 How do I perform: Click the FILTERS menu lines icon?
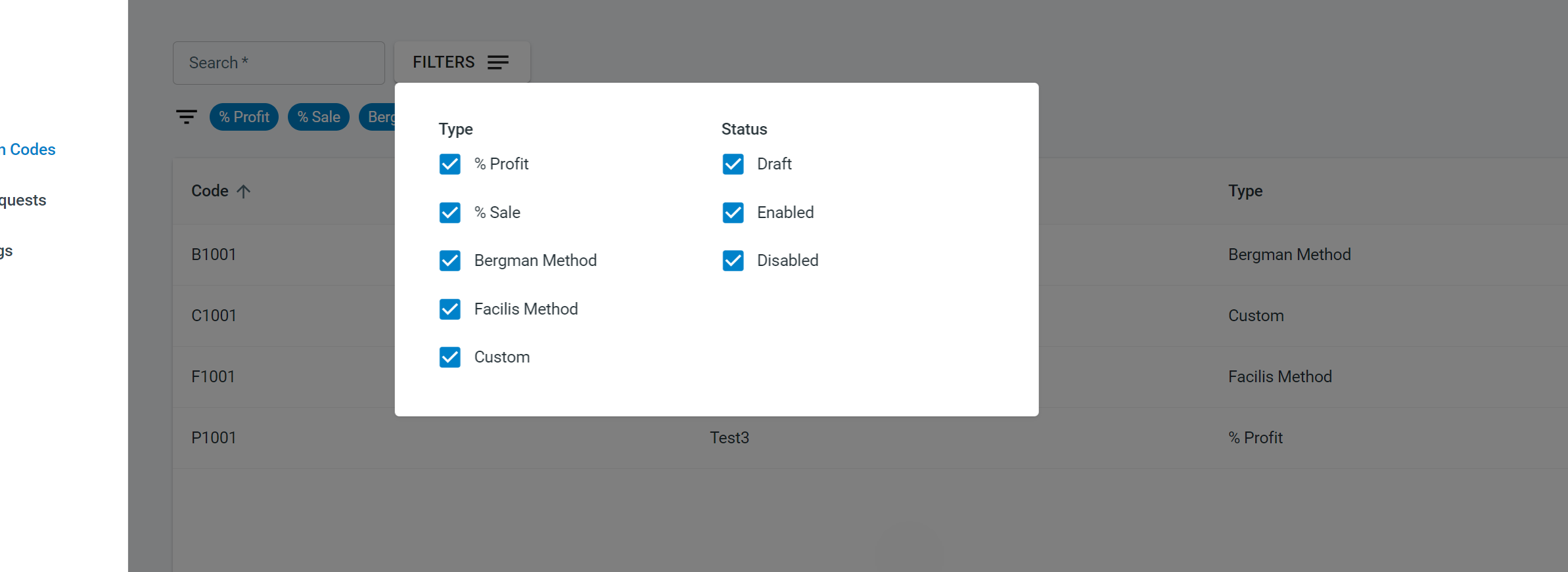[x=498, y=62]
